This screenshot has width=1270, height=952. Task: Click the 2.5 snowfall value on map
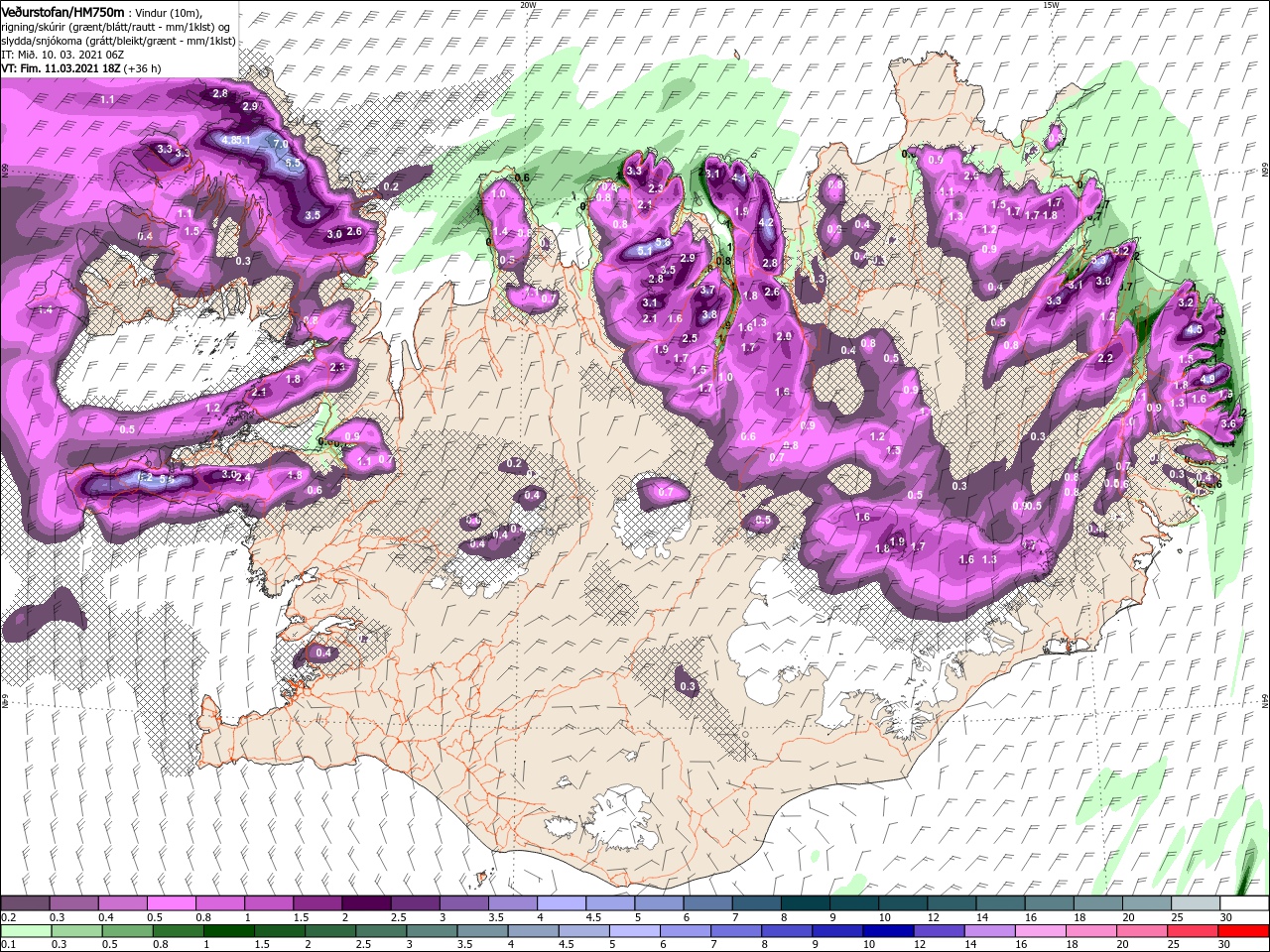click(x=690, y=339)
